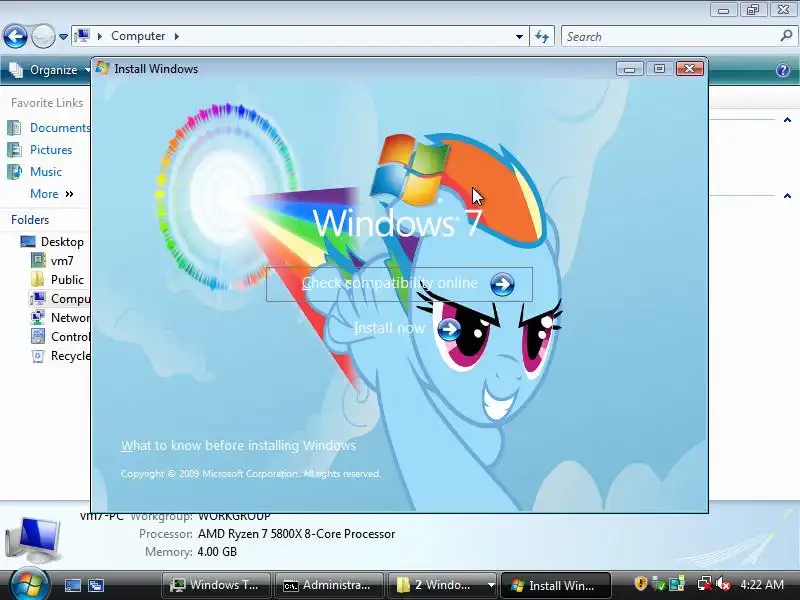
Task: Click the network disconnected tray icon
Action: tap(705, 583)
